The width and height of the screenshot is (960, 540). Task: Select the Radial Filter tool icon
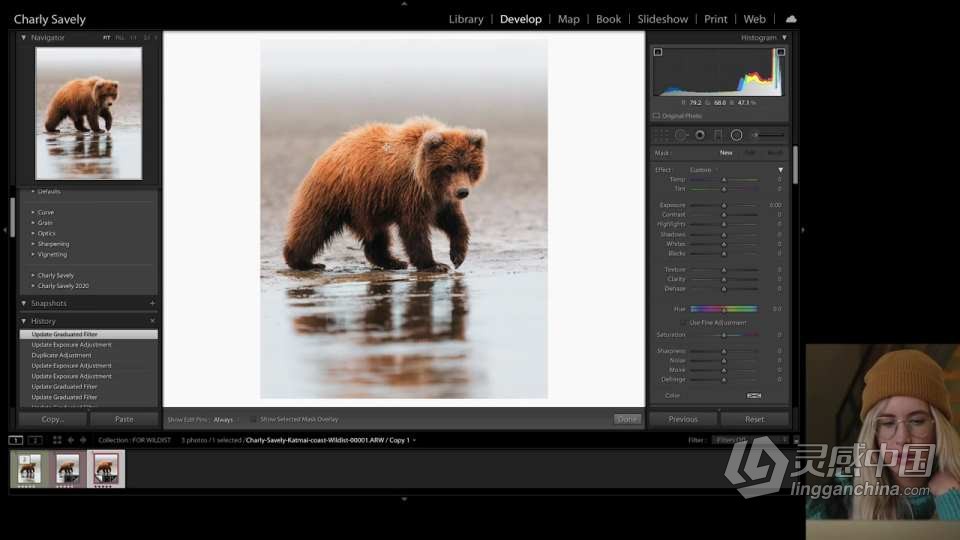click(x=737, y=135)
